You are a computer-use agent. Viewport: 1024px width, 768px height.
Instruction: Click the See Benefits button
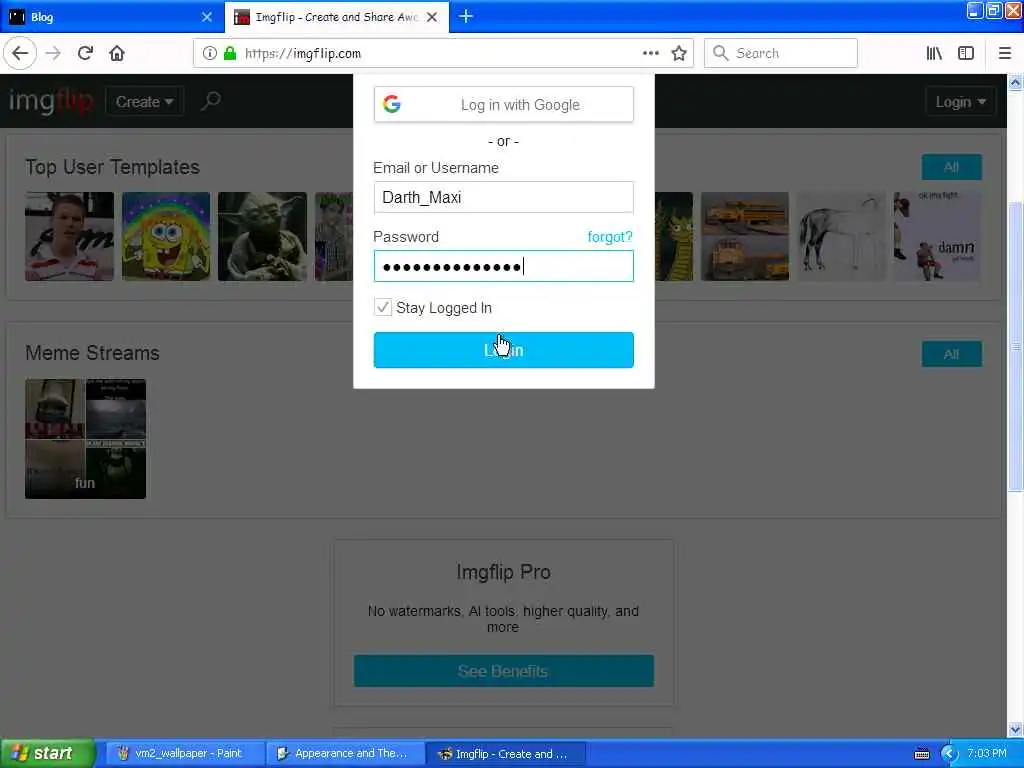504,671
